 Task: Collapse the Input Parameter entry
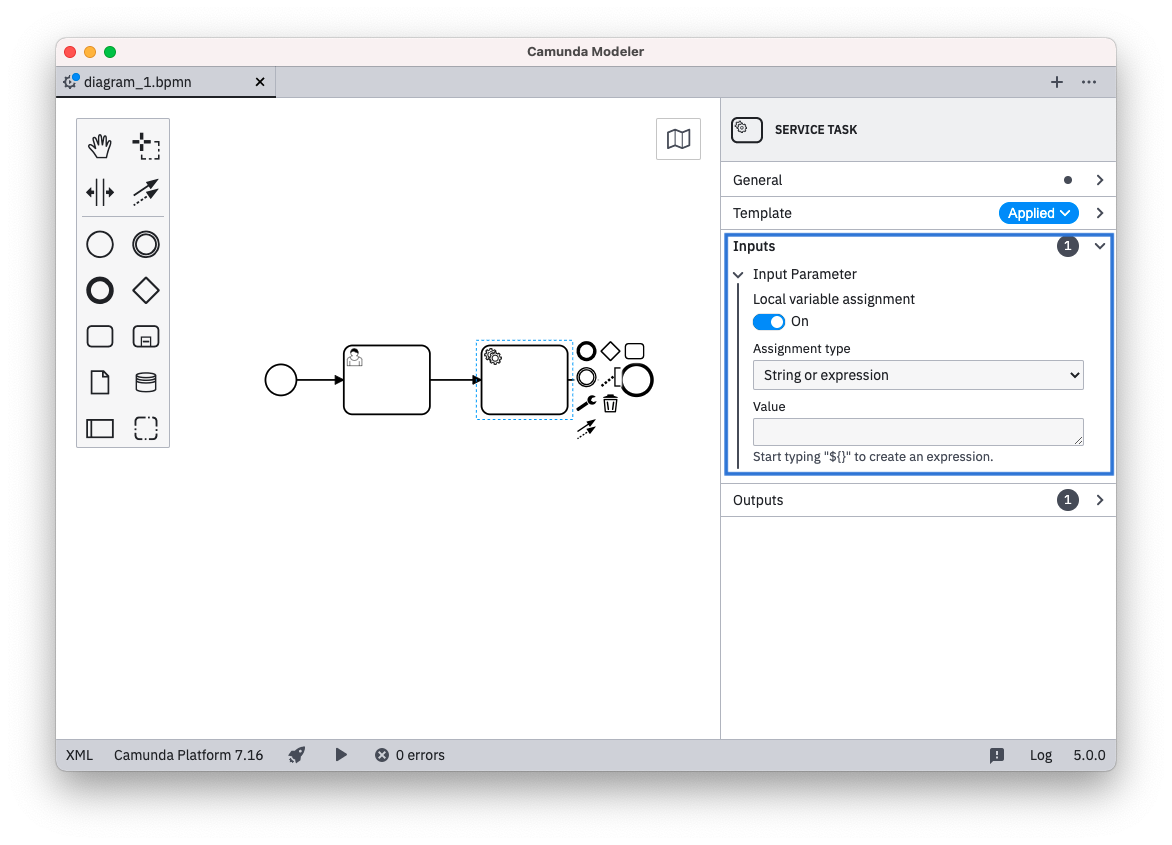[738, 274]
